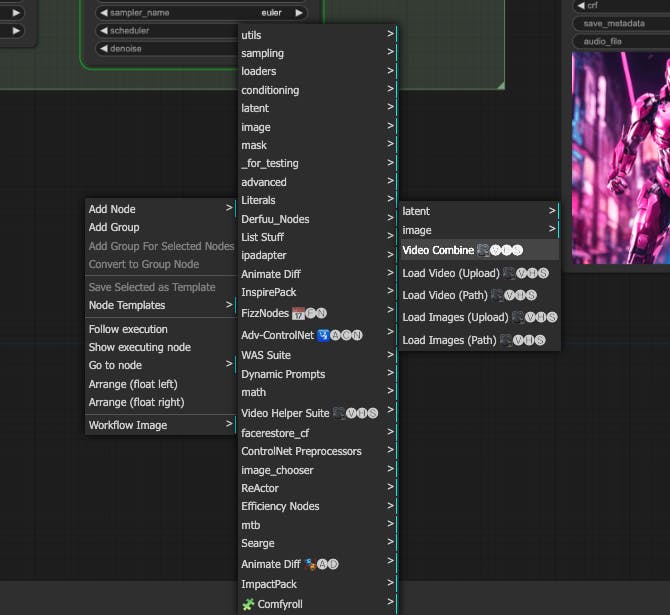Choose Arrange (float right)

click(160, 402)
